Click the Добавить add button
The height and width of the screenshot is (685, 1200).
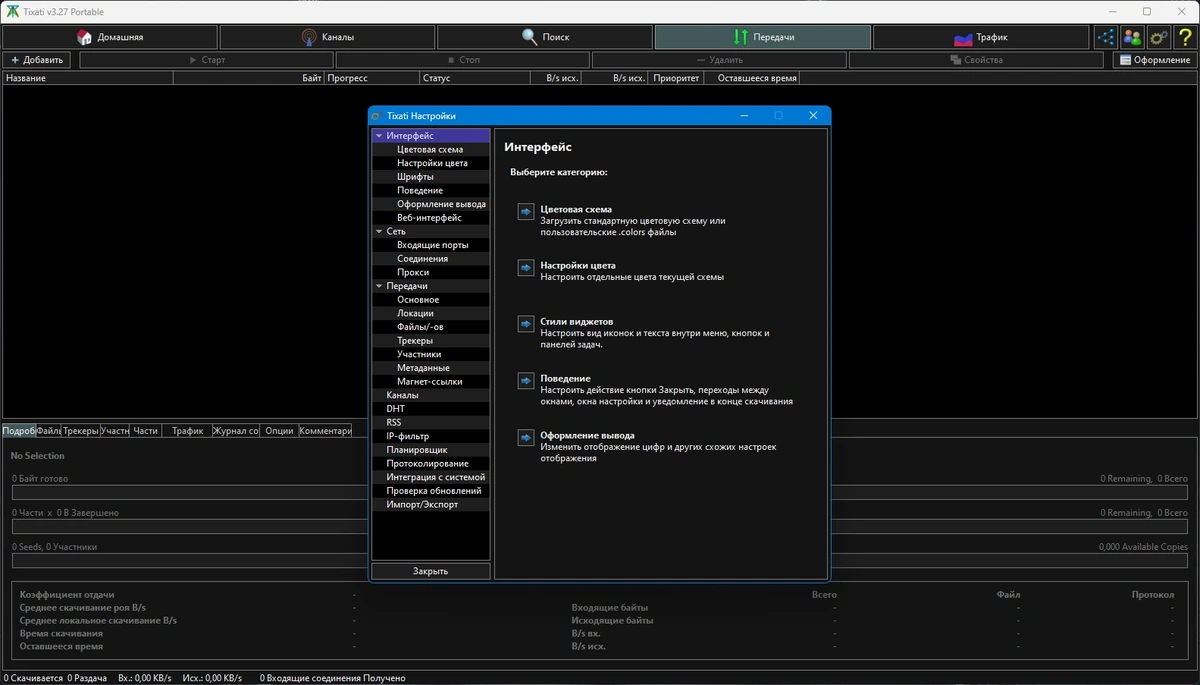(37, 60)
